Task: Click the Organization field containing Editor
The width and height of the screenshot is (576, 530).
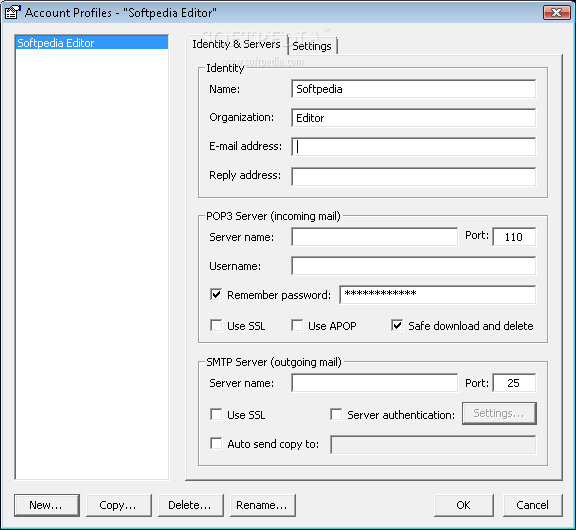Action: point(413,118)
